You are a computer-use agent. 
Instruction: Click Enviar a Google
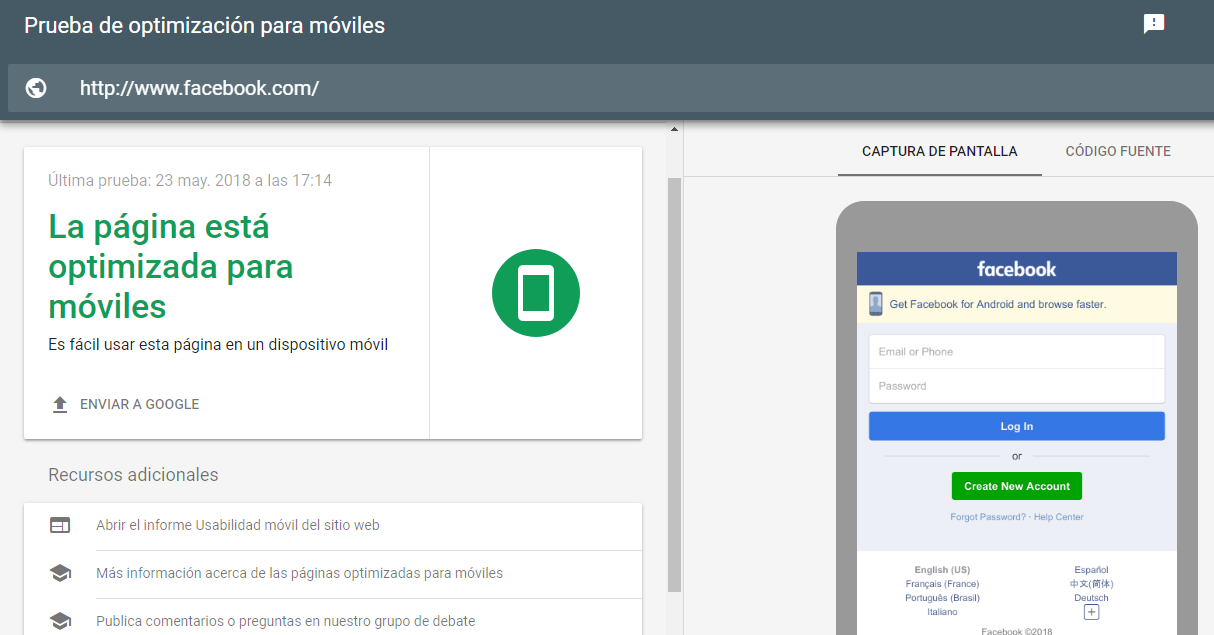coord(139,404)
